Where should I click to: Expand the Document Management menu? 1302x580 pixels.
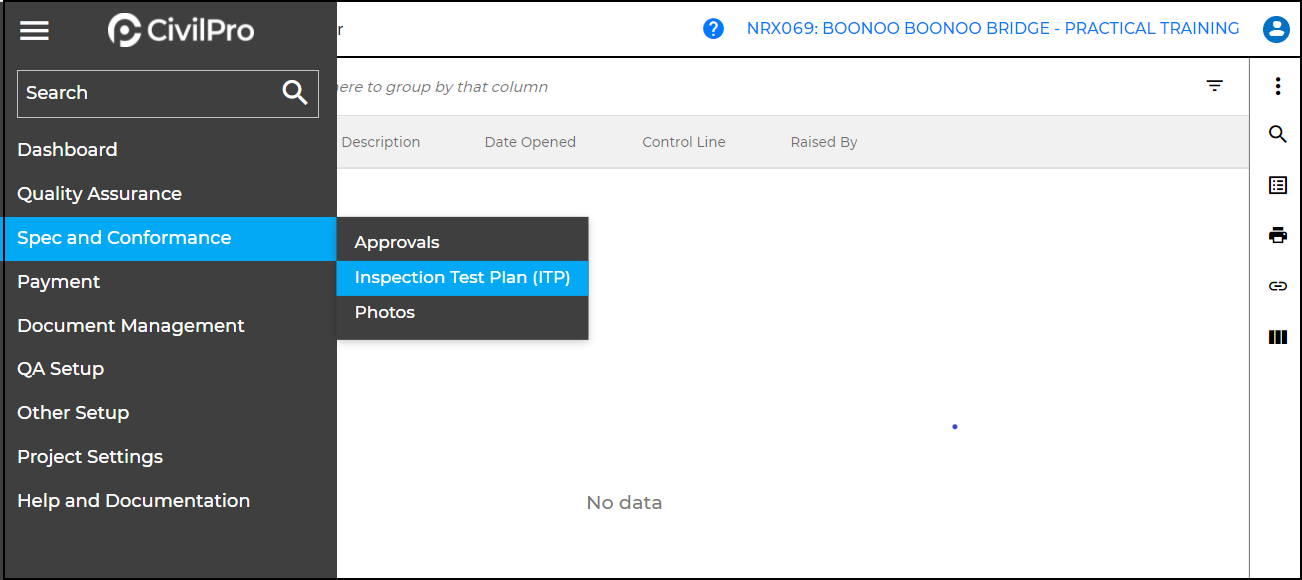pos(131,326)
